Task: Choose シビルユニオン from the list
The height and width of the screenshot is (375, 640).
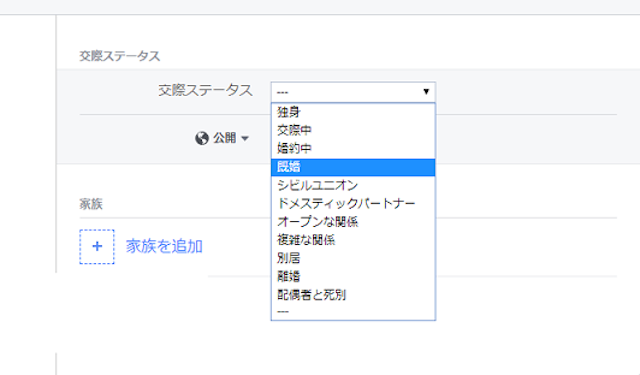Action: [353, 185]
